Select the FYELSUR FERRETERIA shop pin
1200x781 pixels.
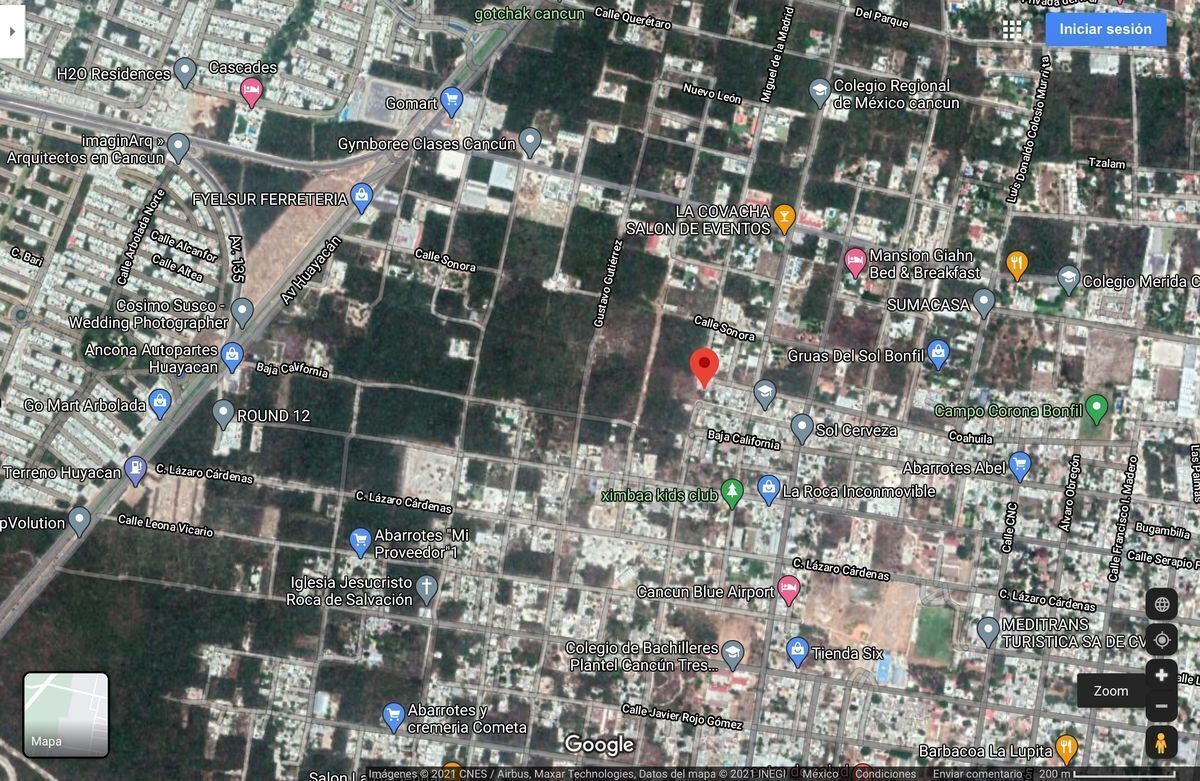tap(362, 197)
